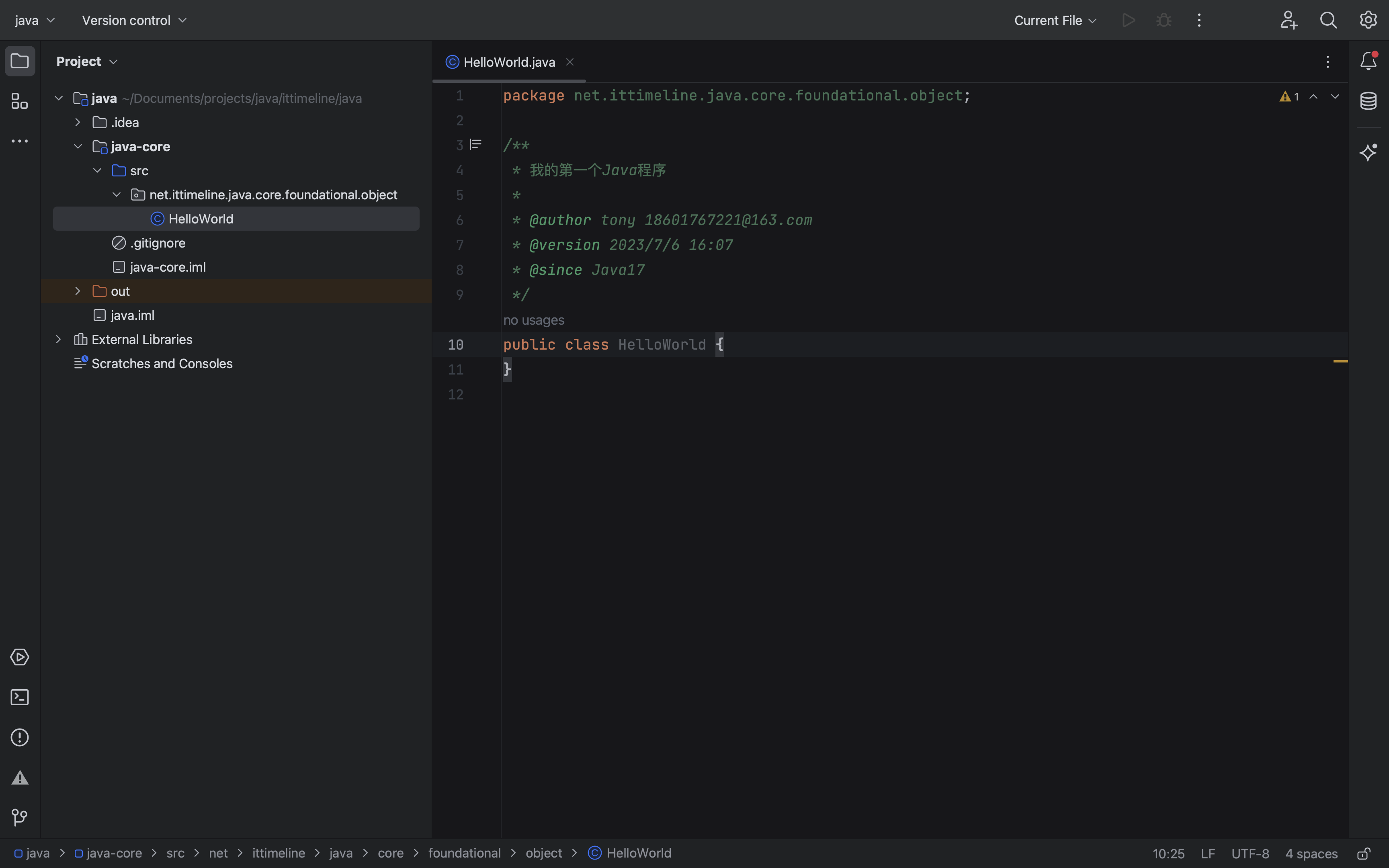Open the java project dropdown
The image size is (1389, 868).
pos(35,20)
